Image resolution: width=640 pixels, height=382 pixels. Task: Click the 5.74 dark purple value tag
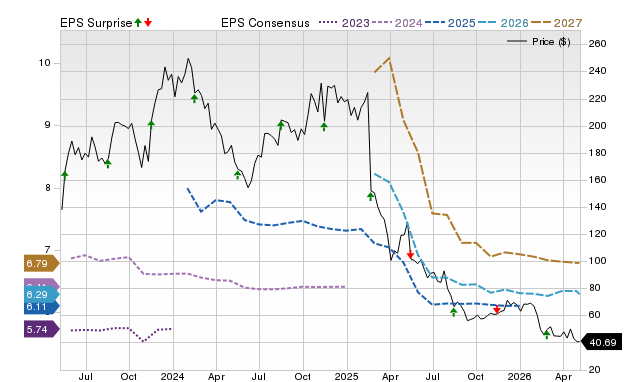pyautogui.click(x=42, y=329)
